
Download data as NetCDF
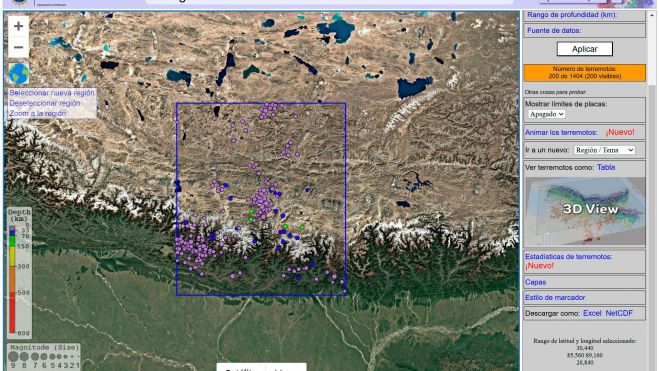click(619, 313)
